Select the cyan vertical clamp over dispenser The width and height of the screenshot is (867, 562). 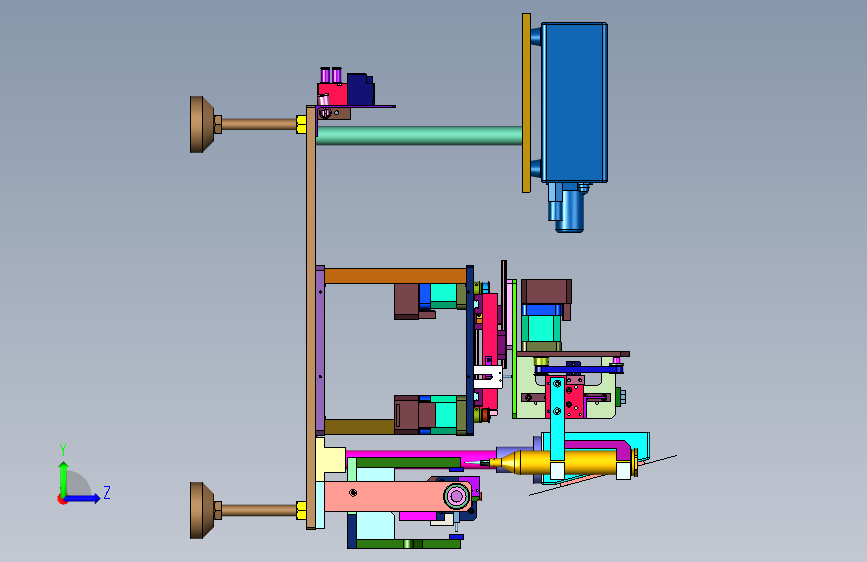click(557, 420)
